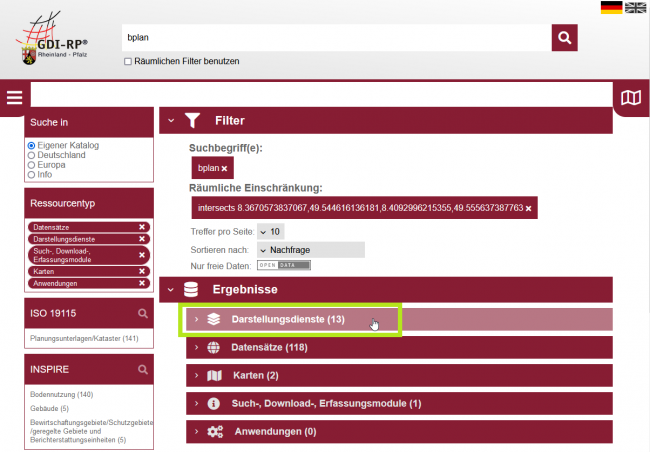Open the hamburger menu
Screen dimensions: 650x452
click(15, 98)
